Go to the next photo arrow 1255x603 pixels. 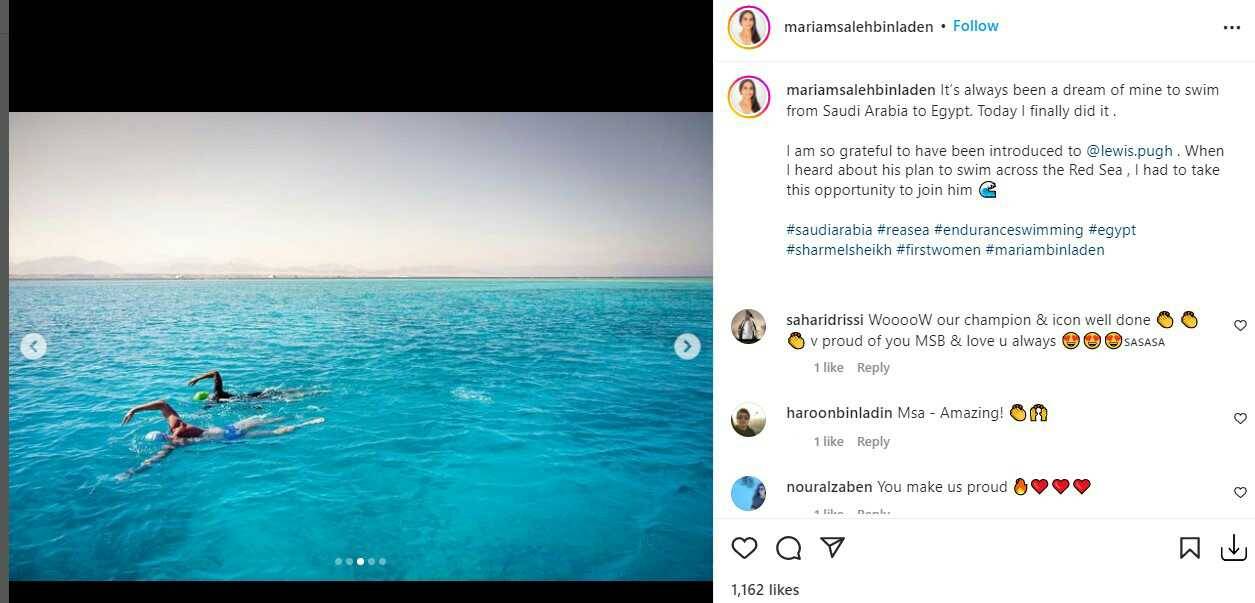pyautogui.click(x=687, y=346)
